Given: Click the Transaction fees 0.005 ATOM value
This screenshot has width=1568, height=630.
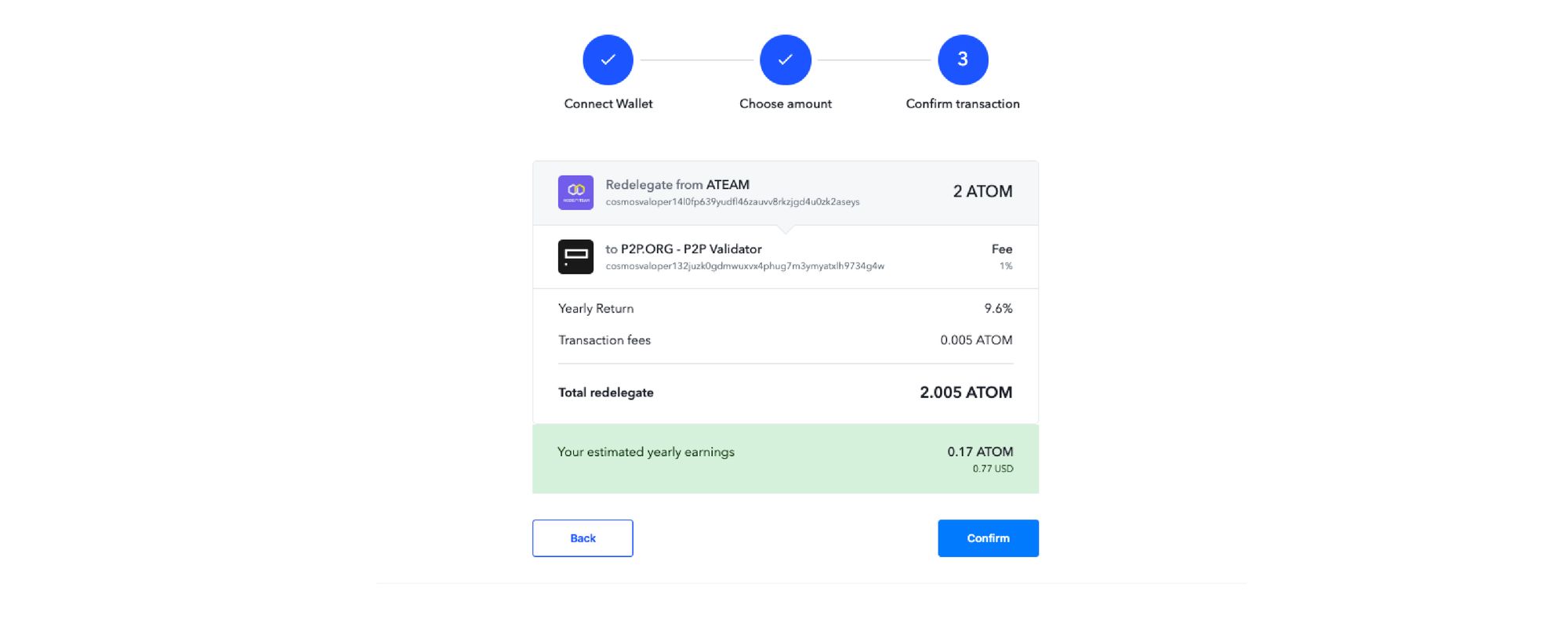Looking at the screenshot, I should coord(976,340).
